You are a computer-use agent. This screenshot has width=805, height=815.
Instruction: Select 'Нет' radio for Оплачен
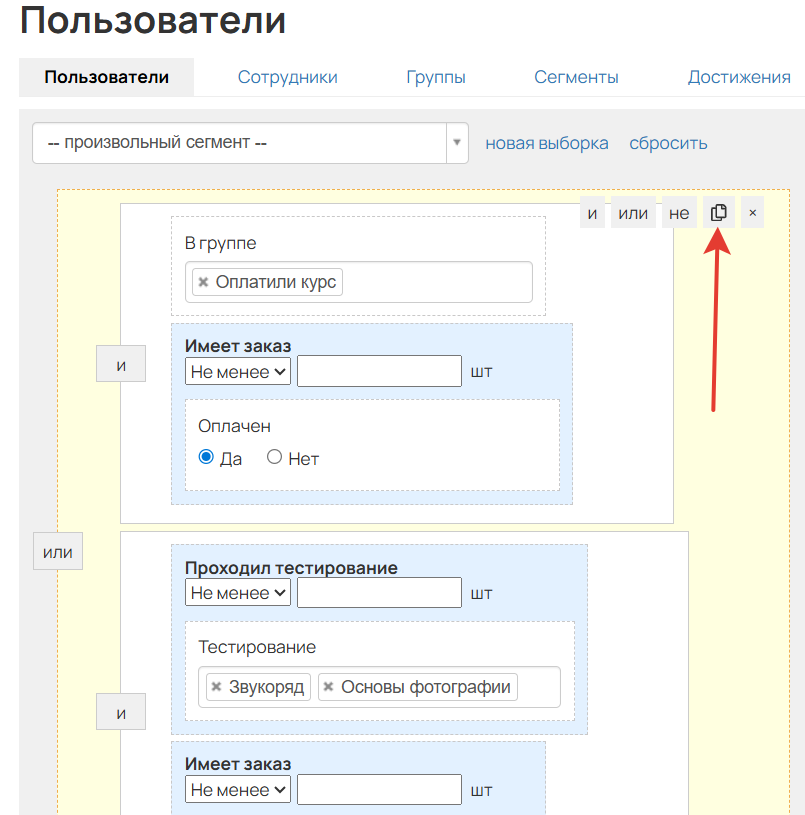pyautogui.click(x=274, y=458)
